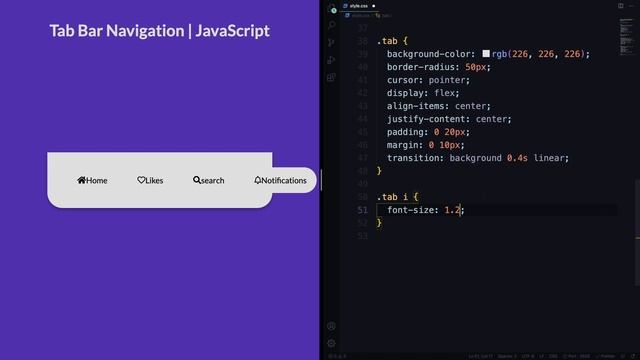Select the search tab label

pyautogui.click(x=212, y=180)
